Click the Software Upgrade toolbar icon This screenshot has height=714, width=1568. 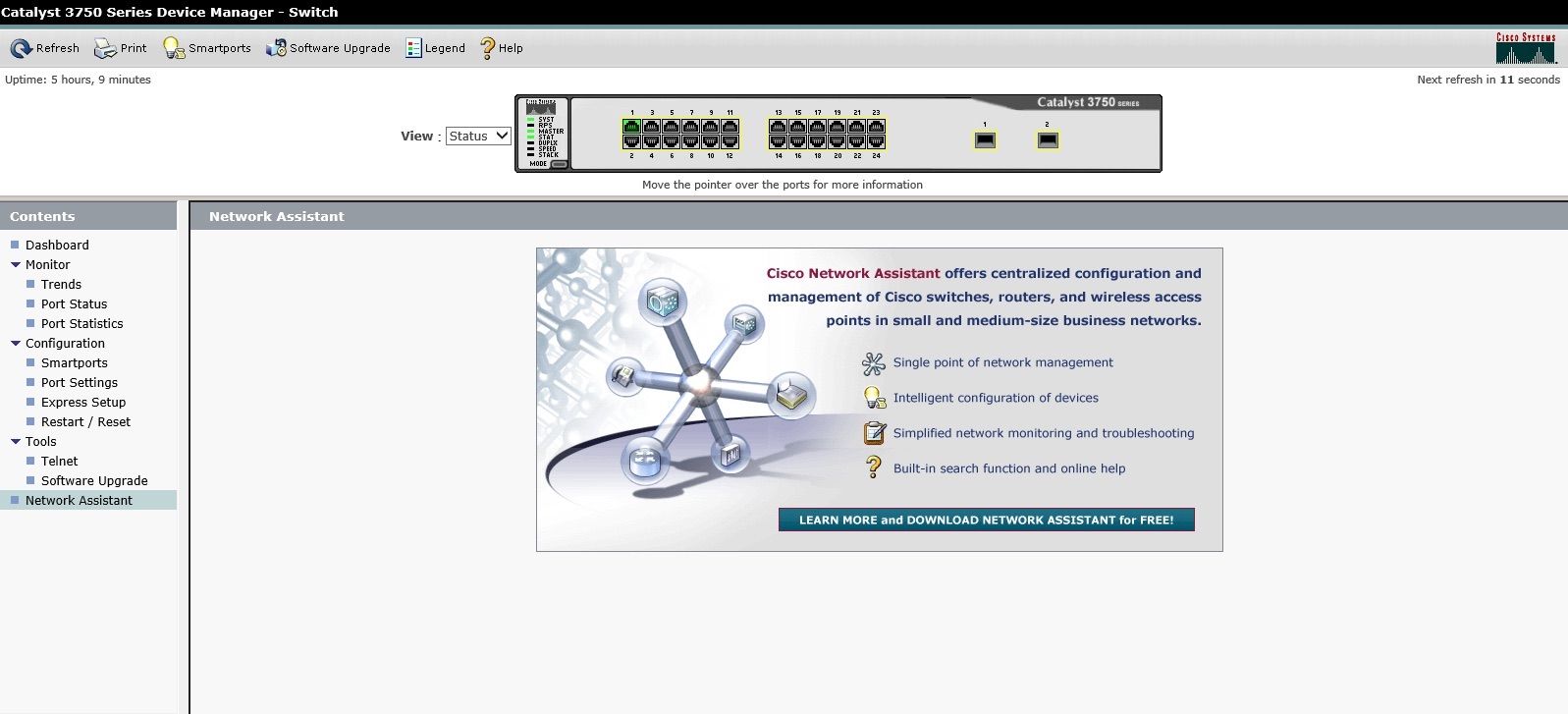click(276, 48)
